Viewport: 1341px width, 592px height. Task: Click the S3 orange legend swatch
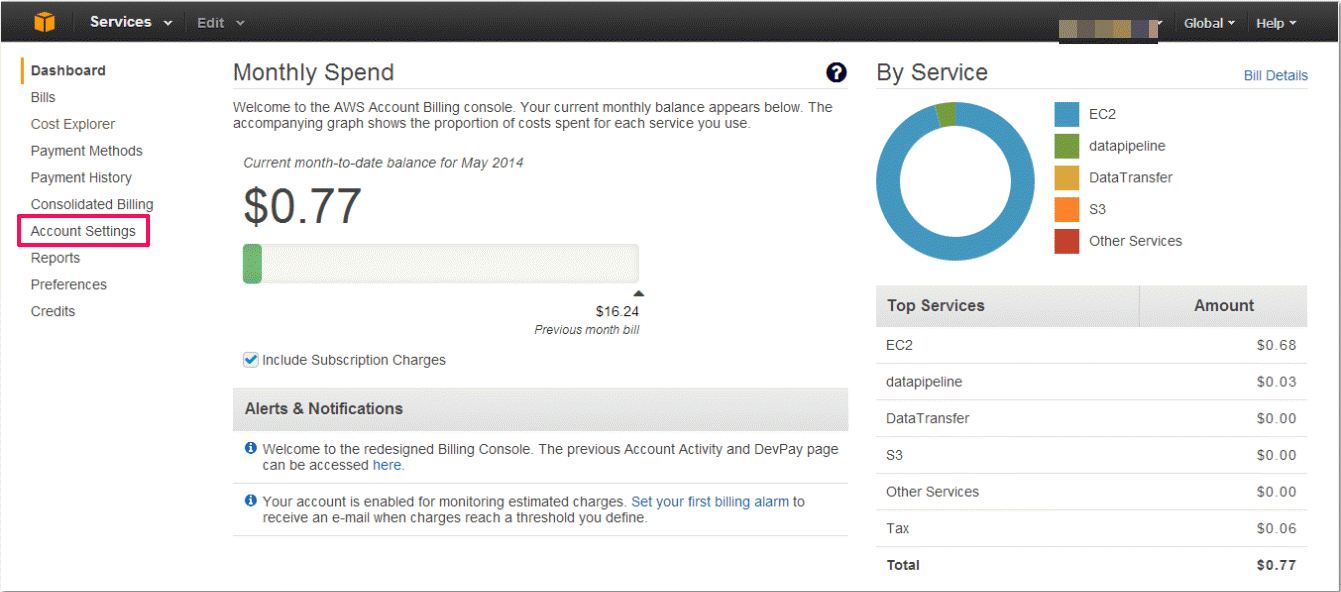click(x=1067, y=209)
